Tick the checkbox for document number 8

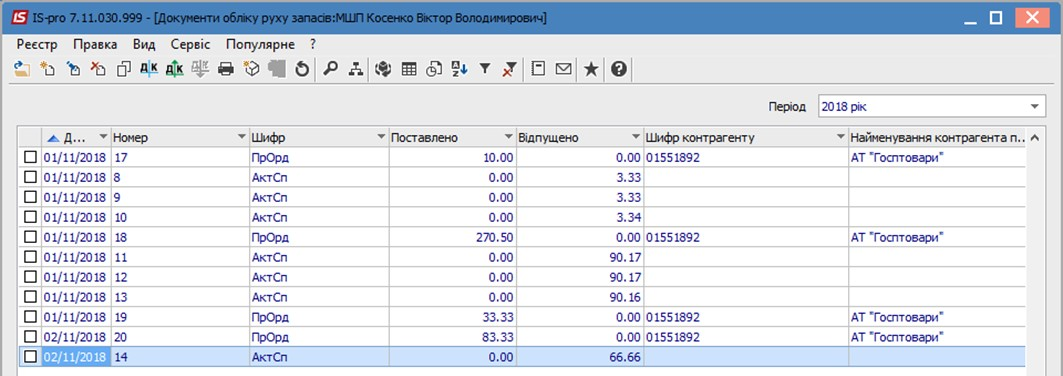click(30, 177)
